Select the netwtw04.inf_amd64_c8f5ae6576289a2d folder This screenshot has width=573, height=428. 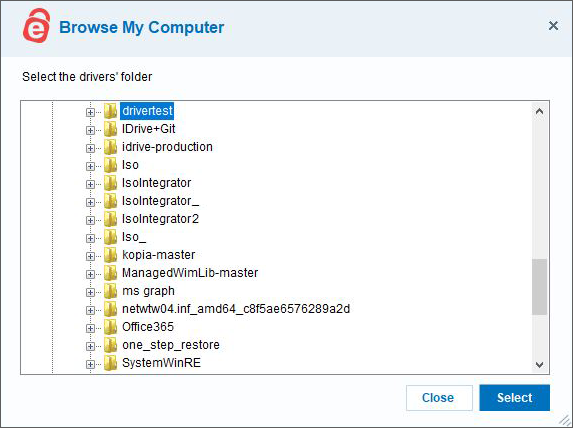point(236,309)
